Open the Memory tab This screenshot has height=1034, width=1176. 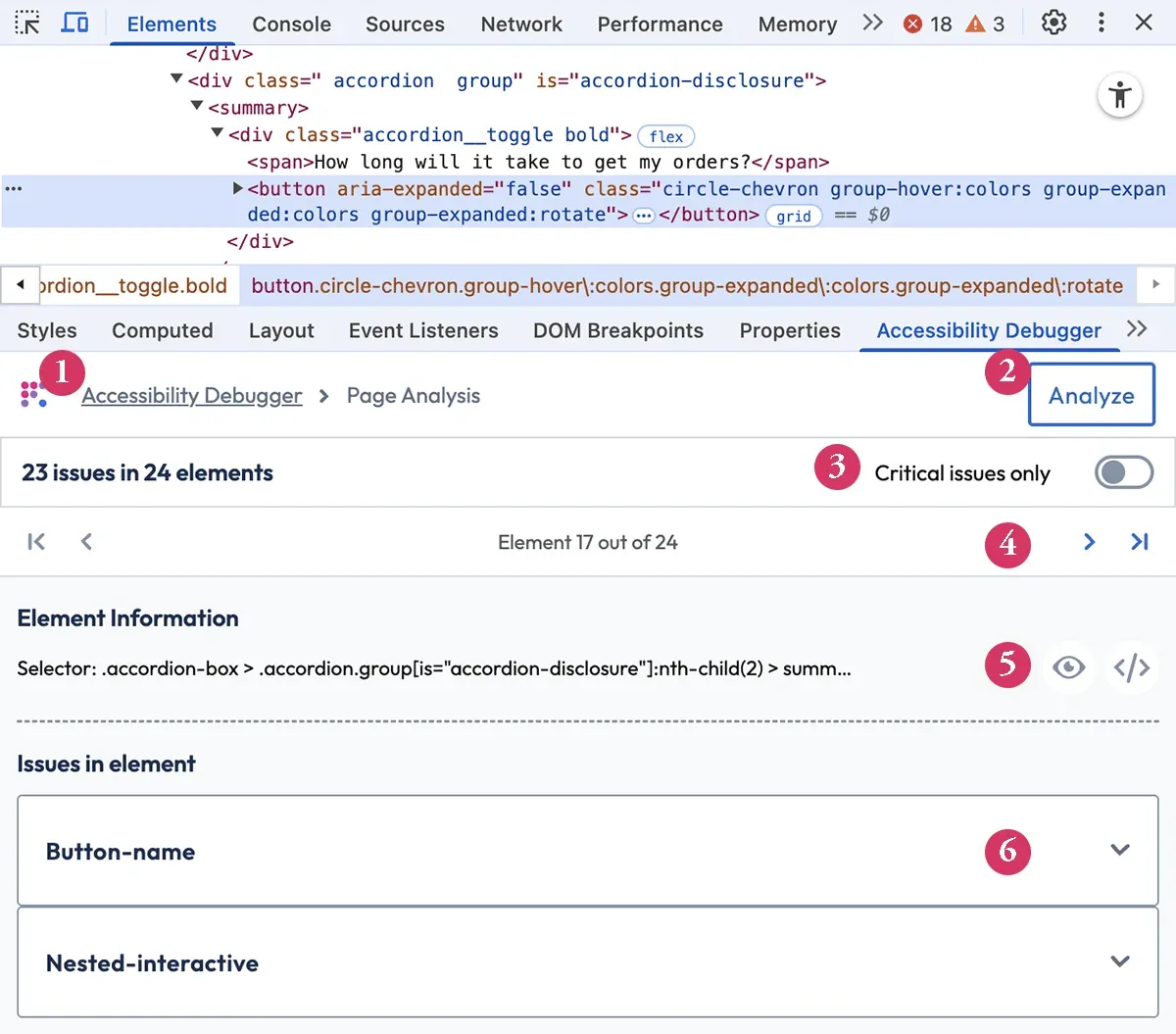[x=798, y=24]
